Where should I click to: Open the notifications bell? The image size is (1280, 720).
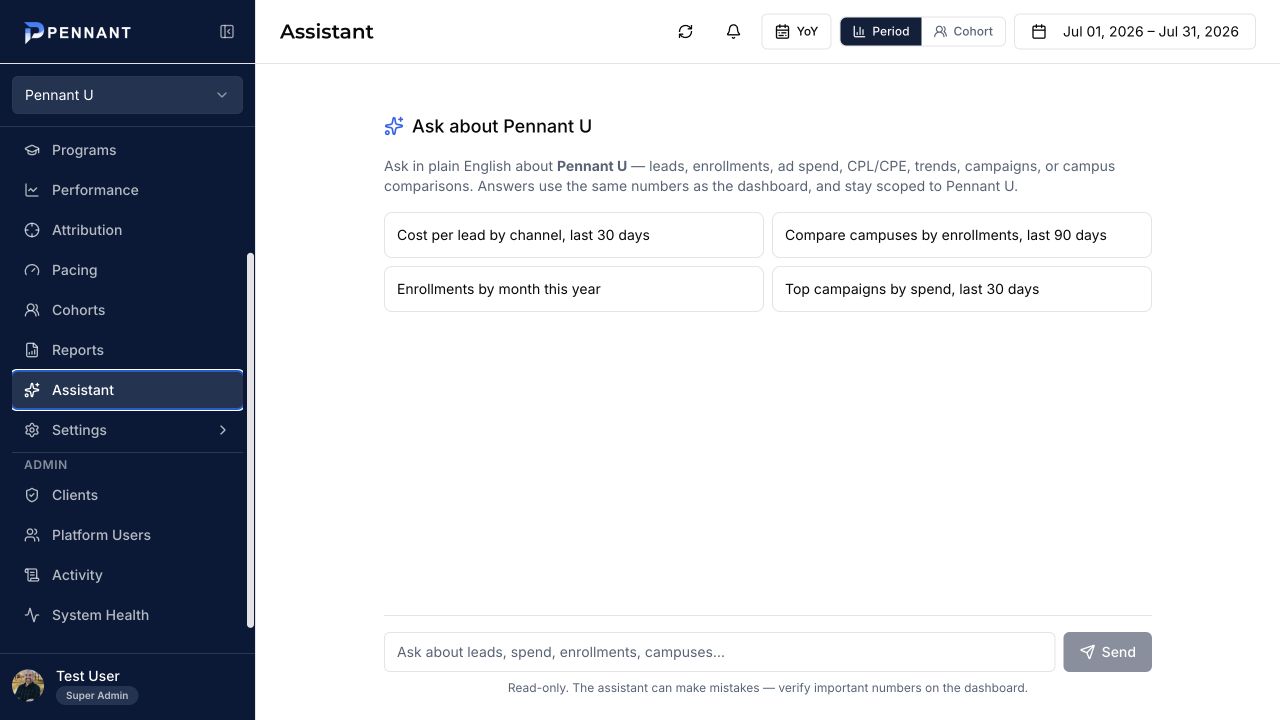733,32
